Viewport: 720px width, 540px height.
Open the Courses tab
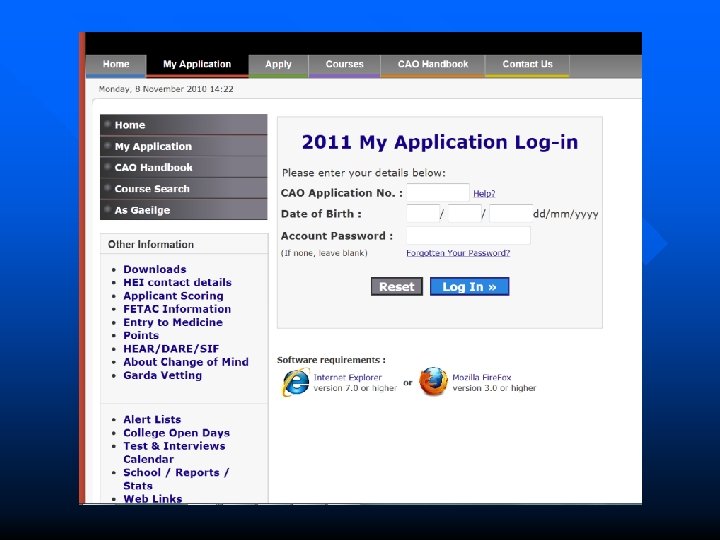(x=344, y=65)
